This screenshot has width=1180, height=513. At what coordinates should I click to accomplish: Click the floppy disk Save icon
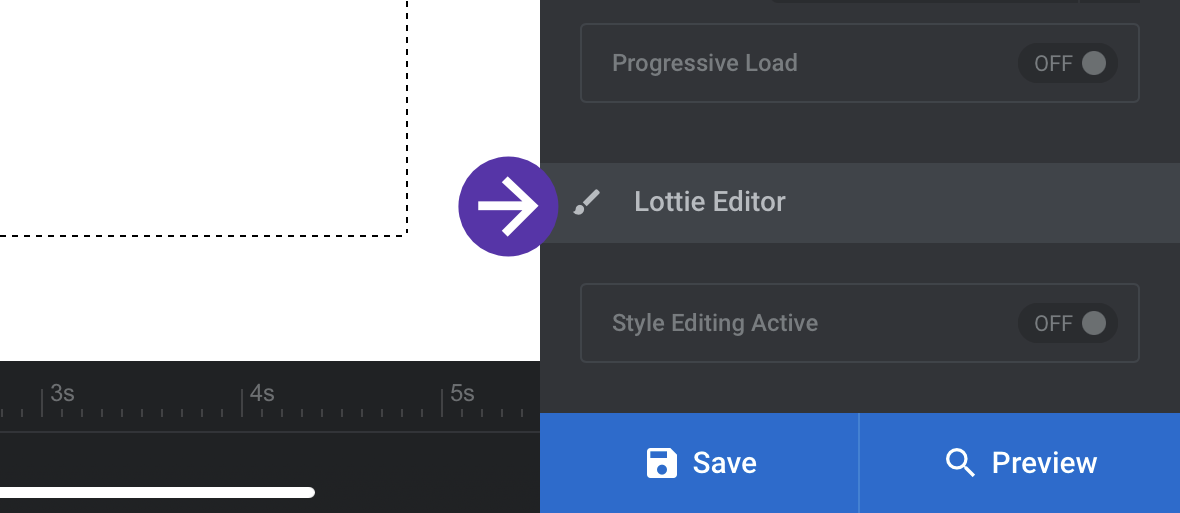(x=661, y=463)
